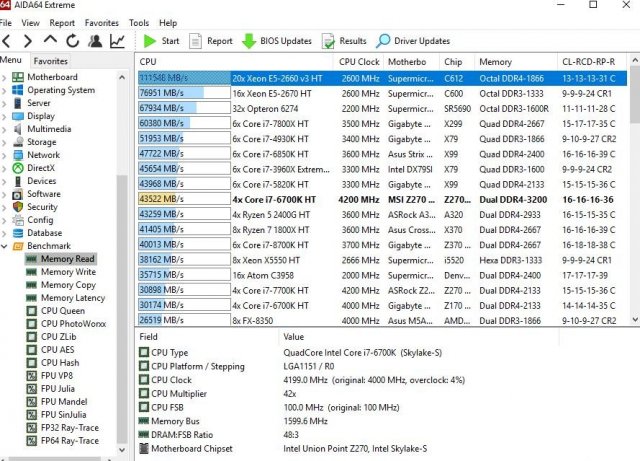
Task: Click the BIOS Updates green download arrow
Action: 249,41
